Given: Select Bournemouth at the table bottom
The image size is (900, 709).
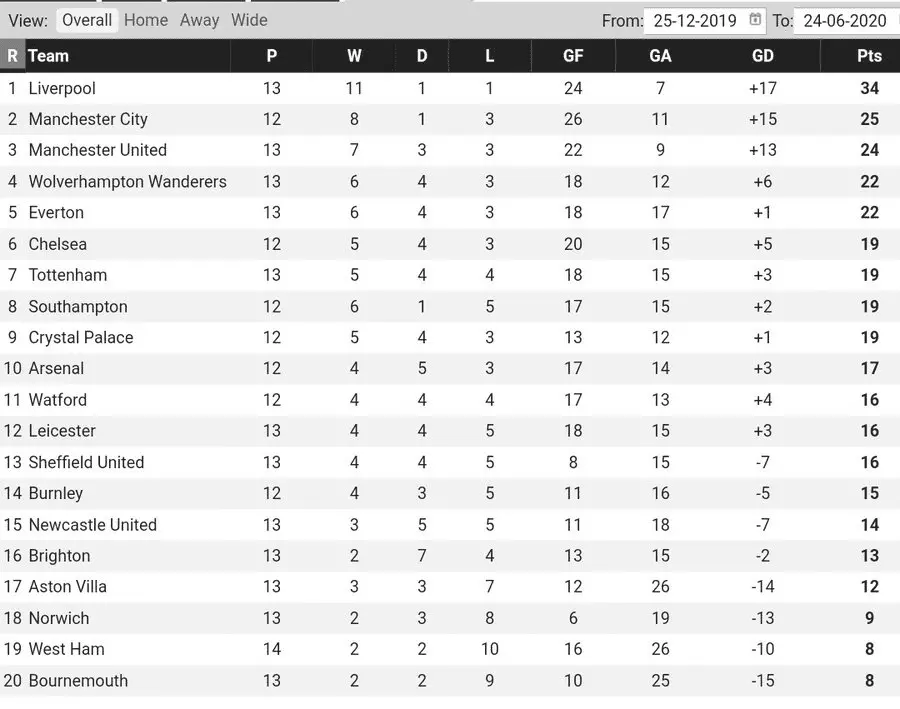Looking at the screenshot, I should [78, 681].
